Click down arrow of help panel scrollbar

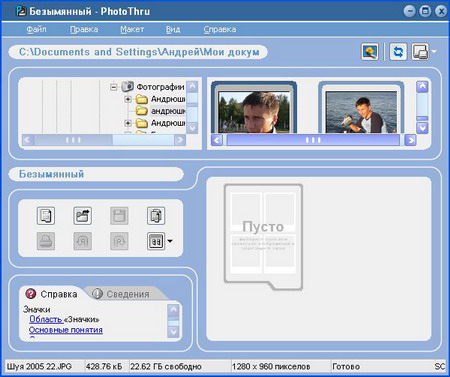click(173, 332)
